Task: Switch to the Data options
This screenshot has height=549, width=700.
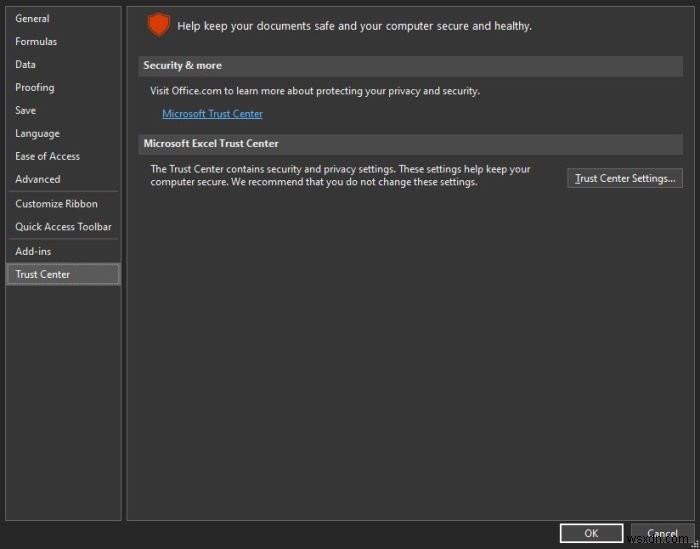Action: [x=26, y=64]
